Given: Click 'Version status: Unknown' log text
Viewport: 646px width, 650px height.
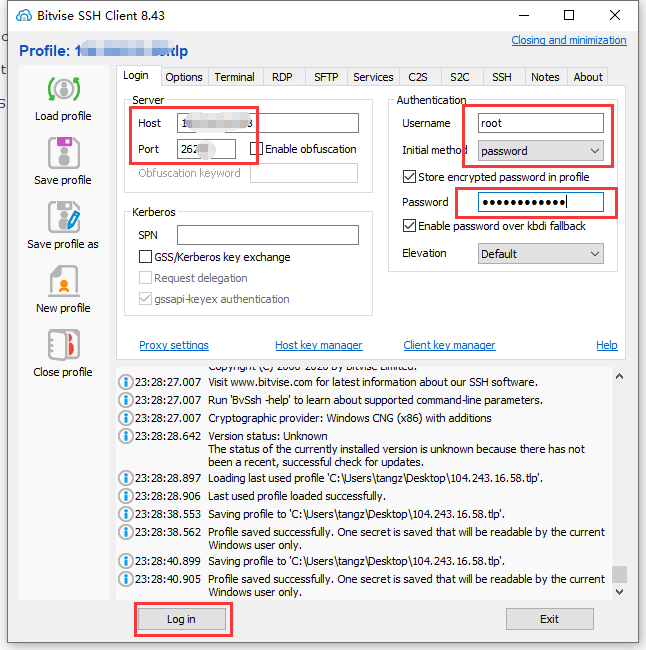Looking at the screenshot, I should point(267,436).
